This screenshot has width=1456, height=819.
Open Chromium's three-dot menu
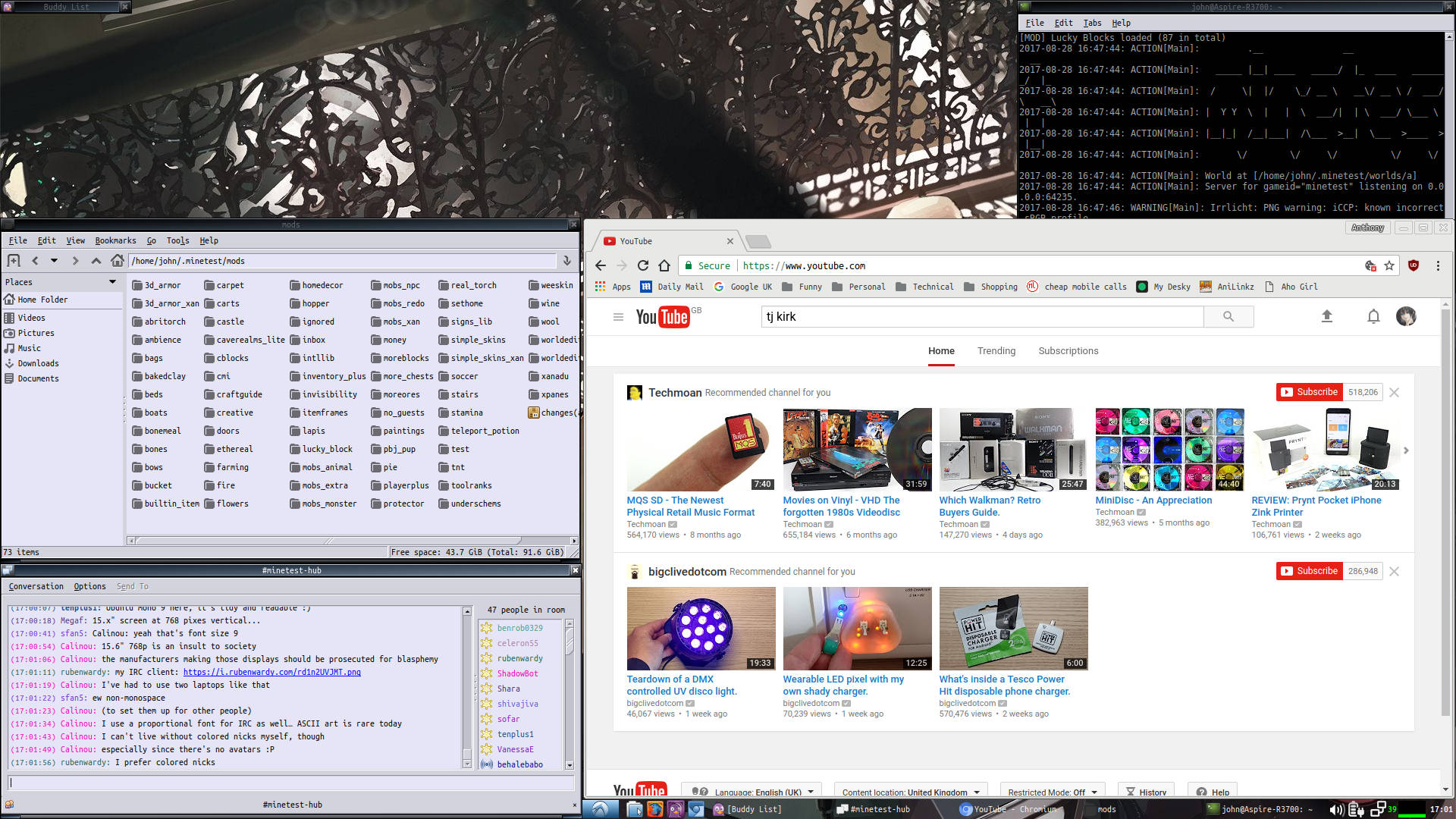(1438, 265)
